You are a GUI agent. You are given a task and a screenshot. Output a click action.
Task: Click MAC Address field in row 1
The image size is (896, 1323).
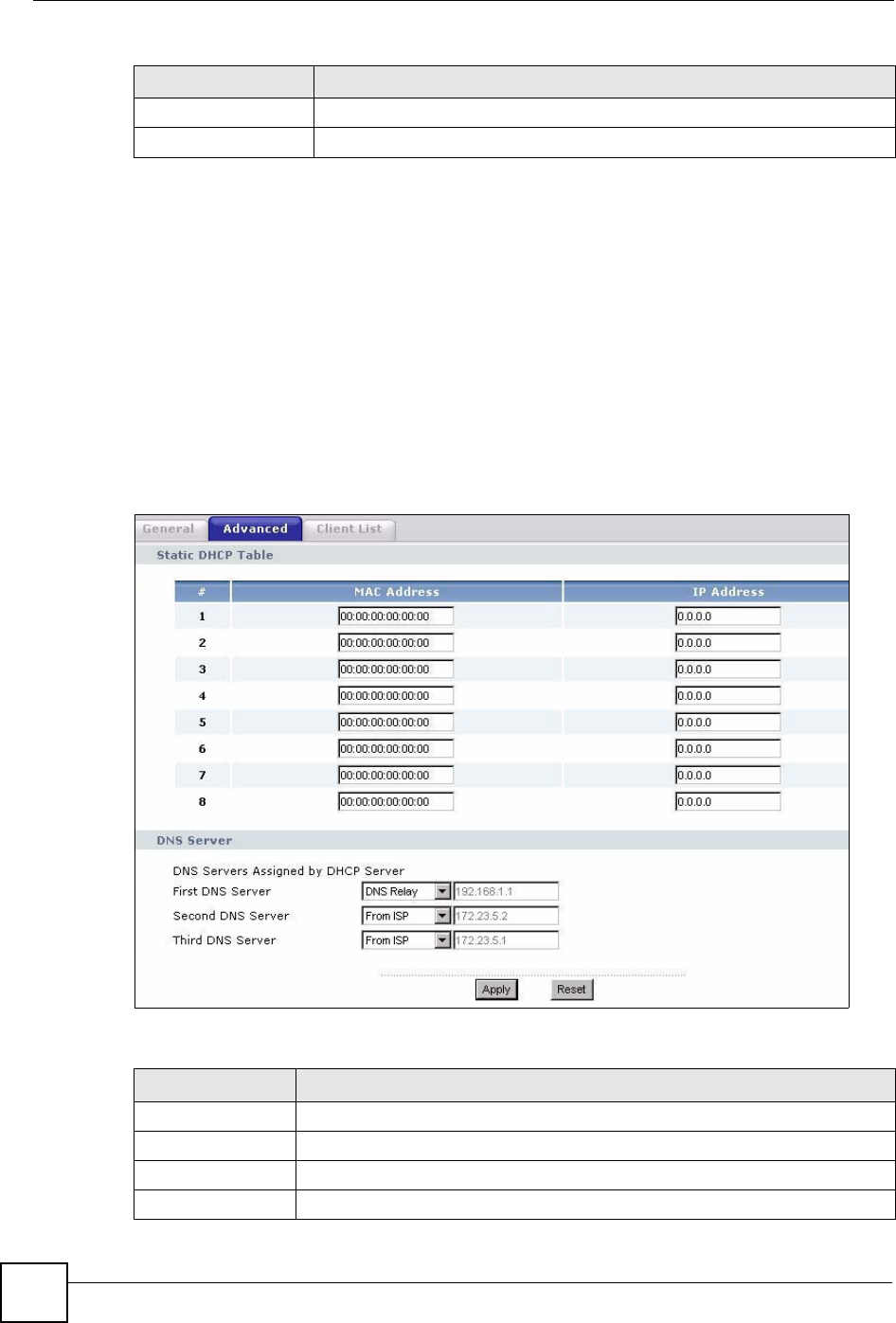click(396, 617)
